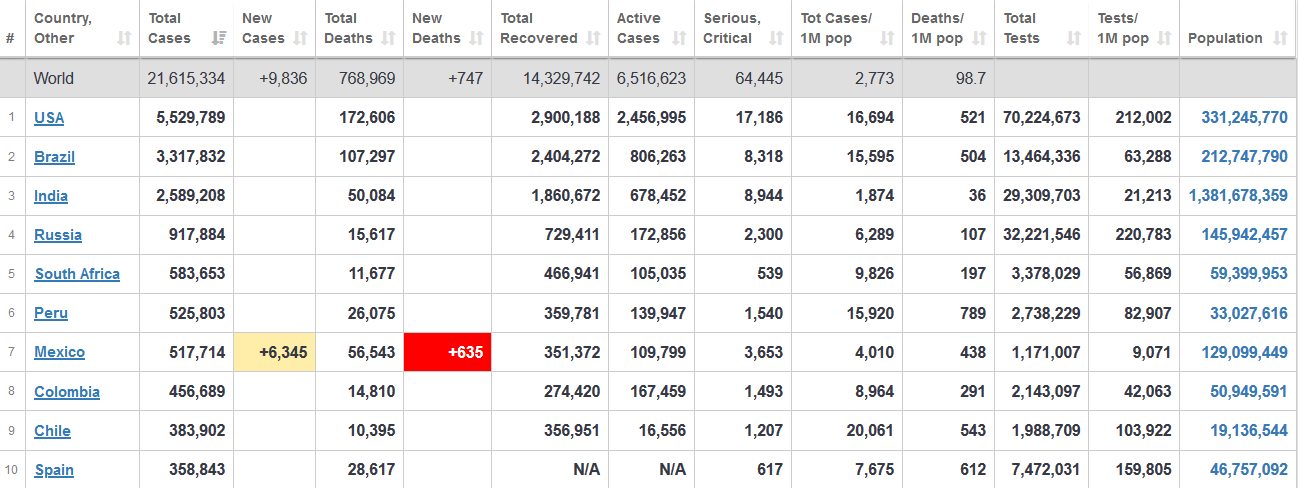Click sort icon in Total Cases column
Viewport: 1298px width, 488px height.
219,39
